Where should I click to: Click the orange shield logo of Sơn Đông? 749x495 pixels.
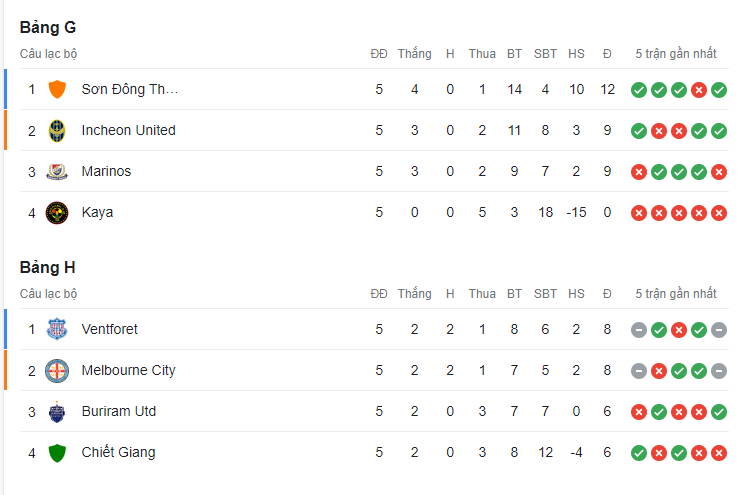(x=57, y=89)
